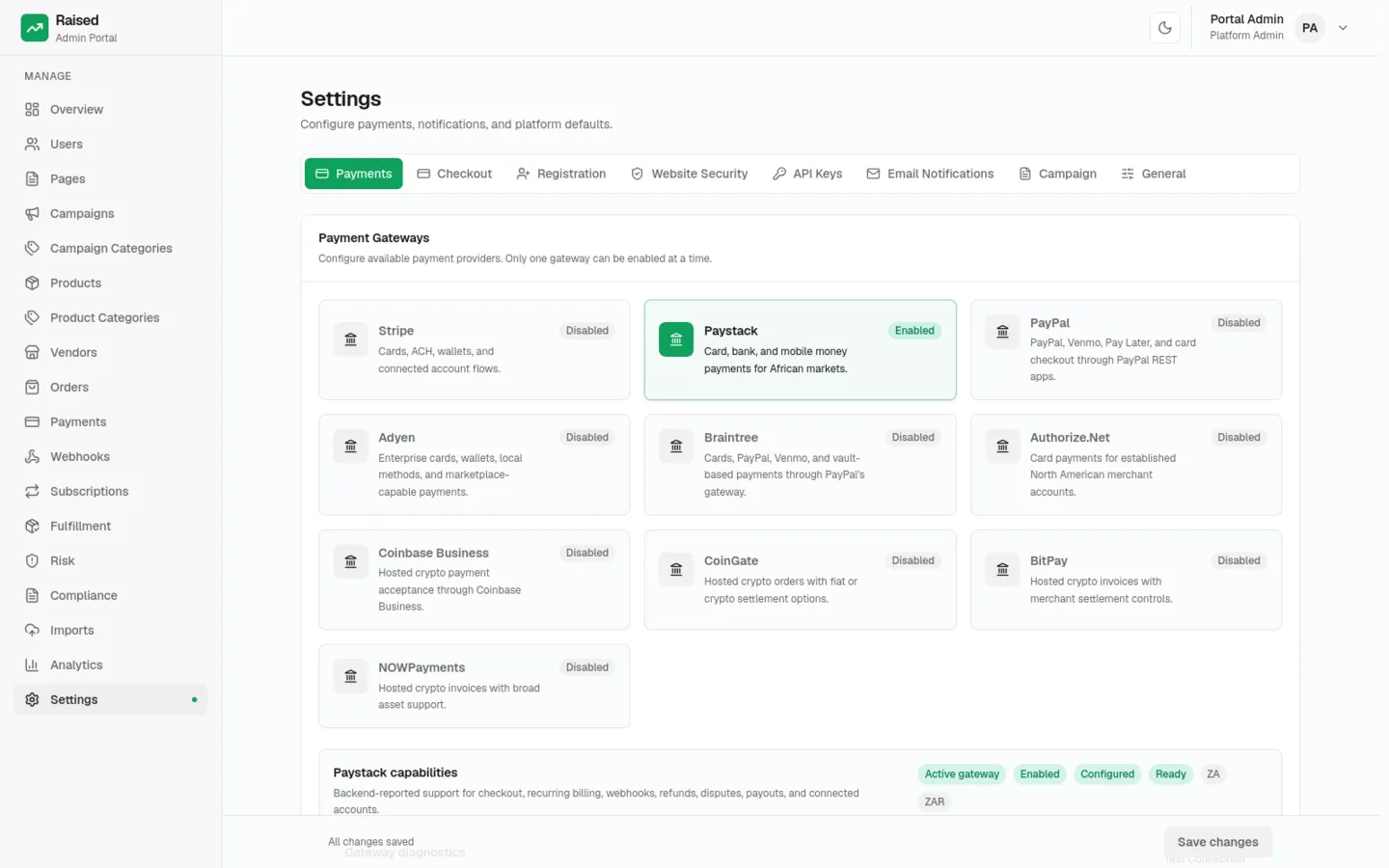Click the Stripe Disabled badge
This screenshot has width=1389, height=868.
click(x=587, y=331)
